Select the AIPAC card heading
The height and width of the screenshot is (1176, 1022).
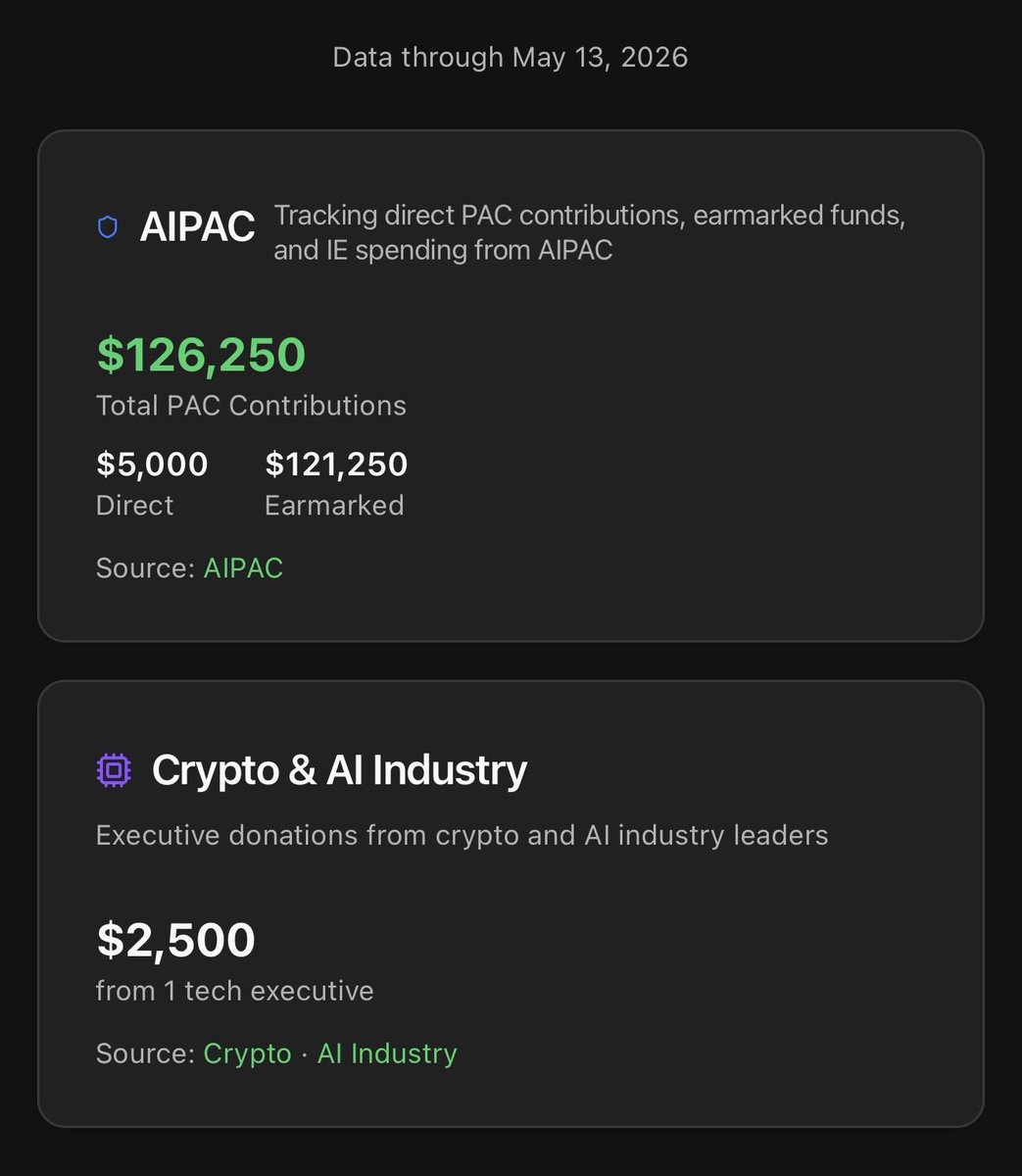(198, 228)
